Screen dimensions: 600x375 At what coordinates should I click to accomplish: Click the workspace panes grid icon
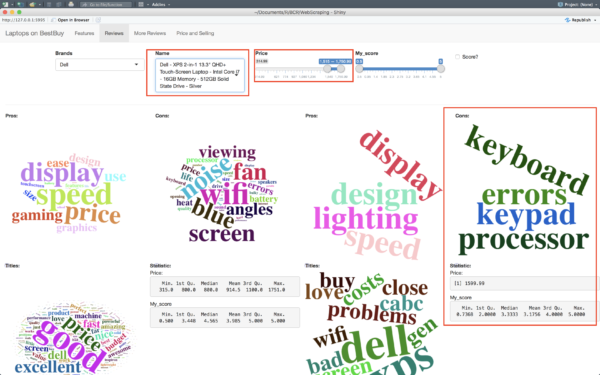(x=141, y=5)
